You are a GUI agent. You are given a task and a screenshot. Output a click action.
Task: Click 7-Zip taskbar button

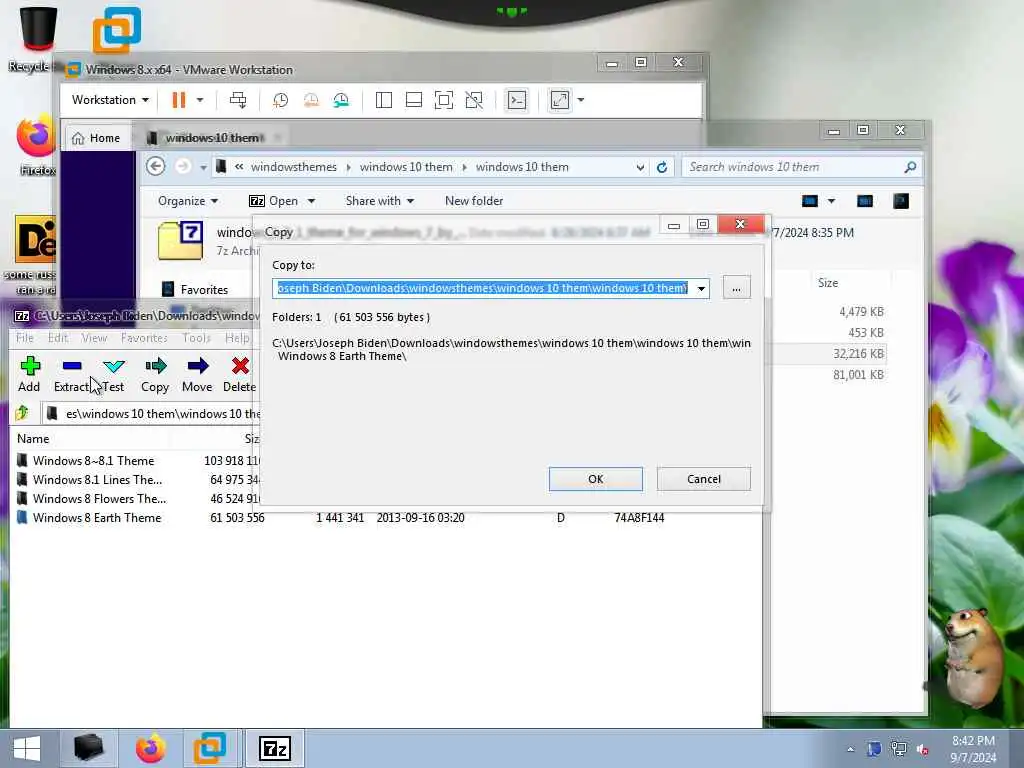click(x=274, y=748)
